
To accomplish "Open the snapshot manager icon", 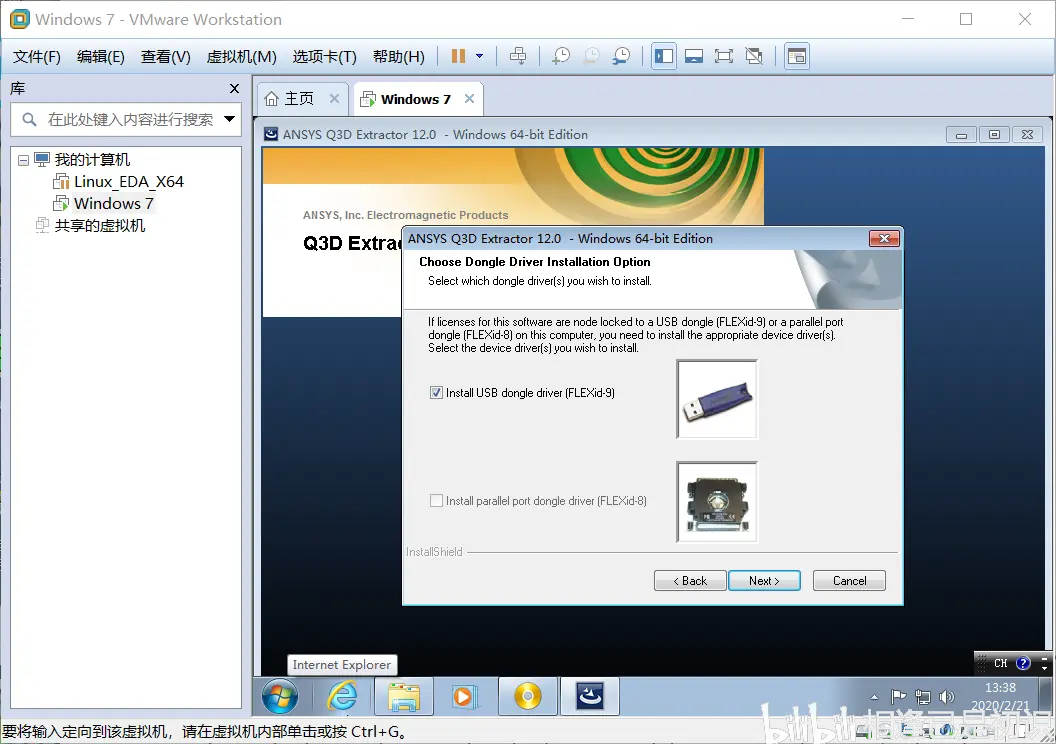I will 621,57.
